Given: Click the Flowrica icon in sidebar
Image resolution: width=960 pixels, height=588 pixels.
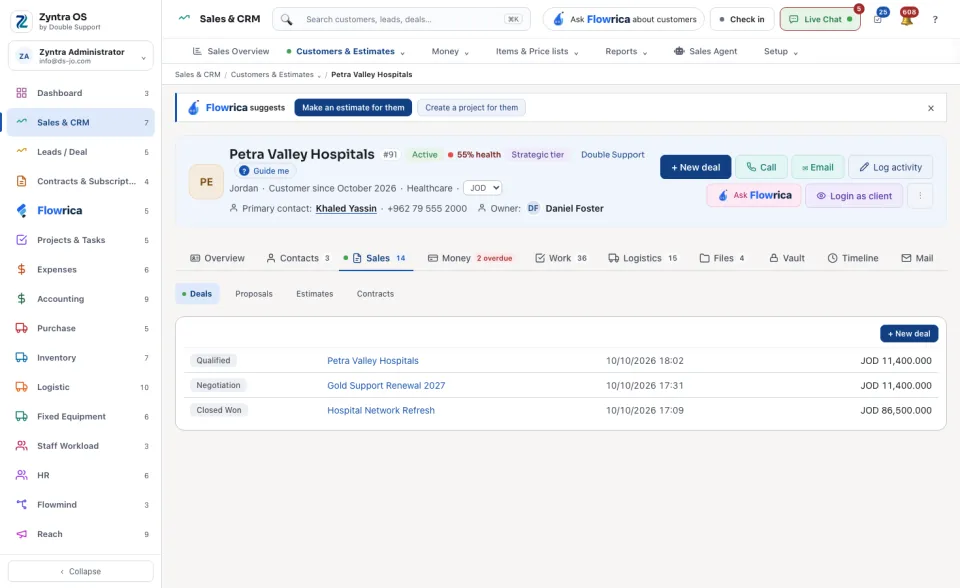Looking at the screenshot, I should [x=21, y=211].
